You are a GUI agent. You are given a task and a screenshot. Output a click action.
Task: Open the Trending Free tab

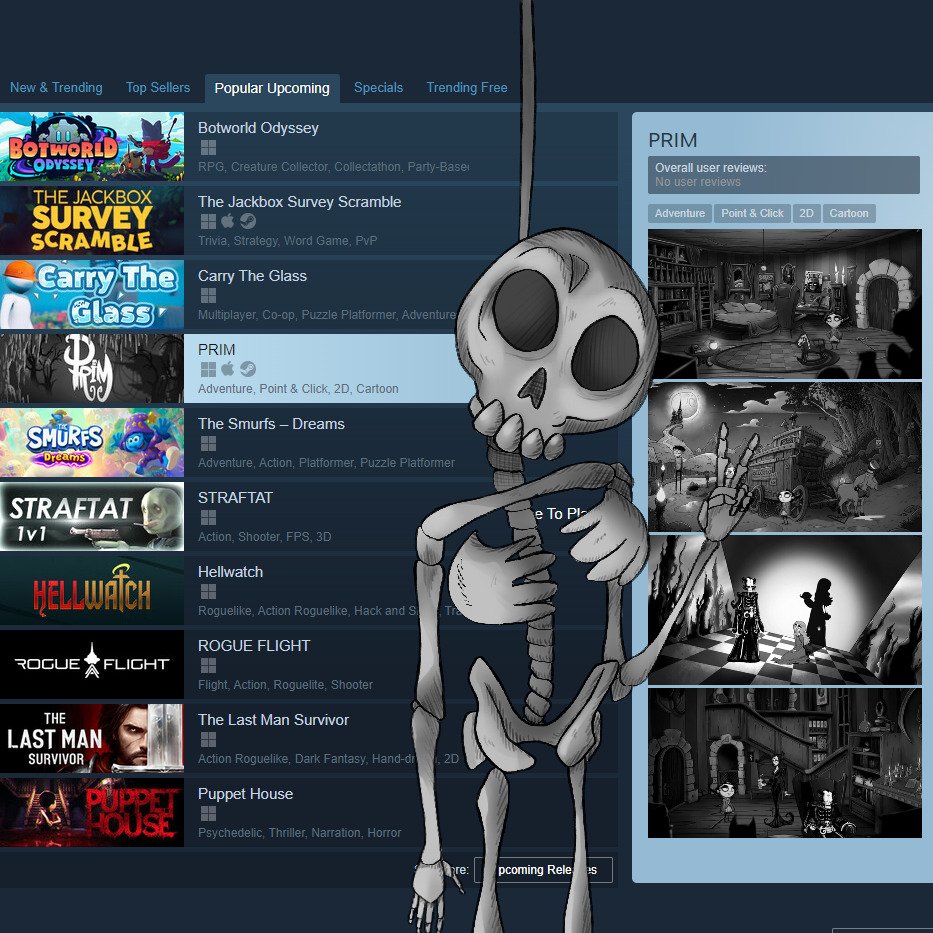[466, 88]
